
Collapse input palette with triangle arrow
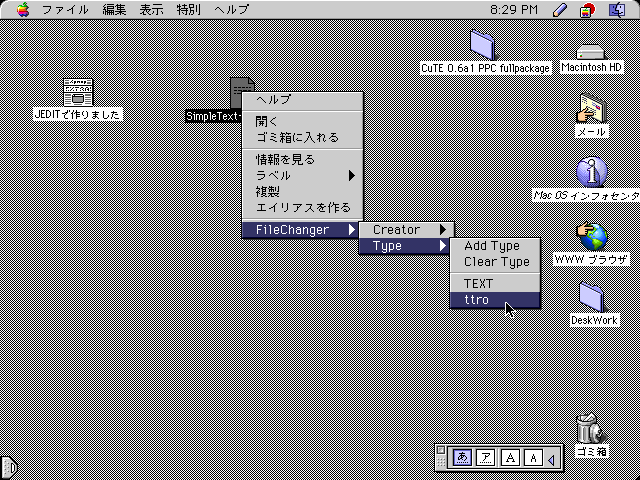[551, 460]
